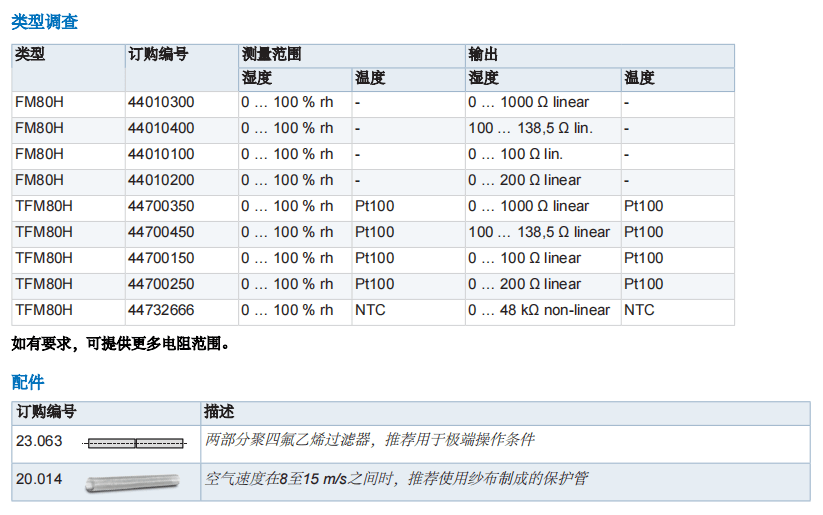Select order number 44010100 cell
The width and height of the screenshot is (823, 515).
161,154
